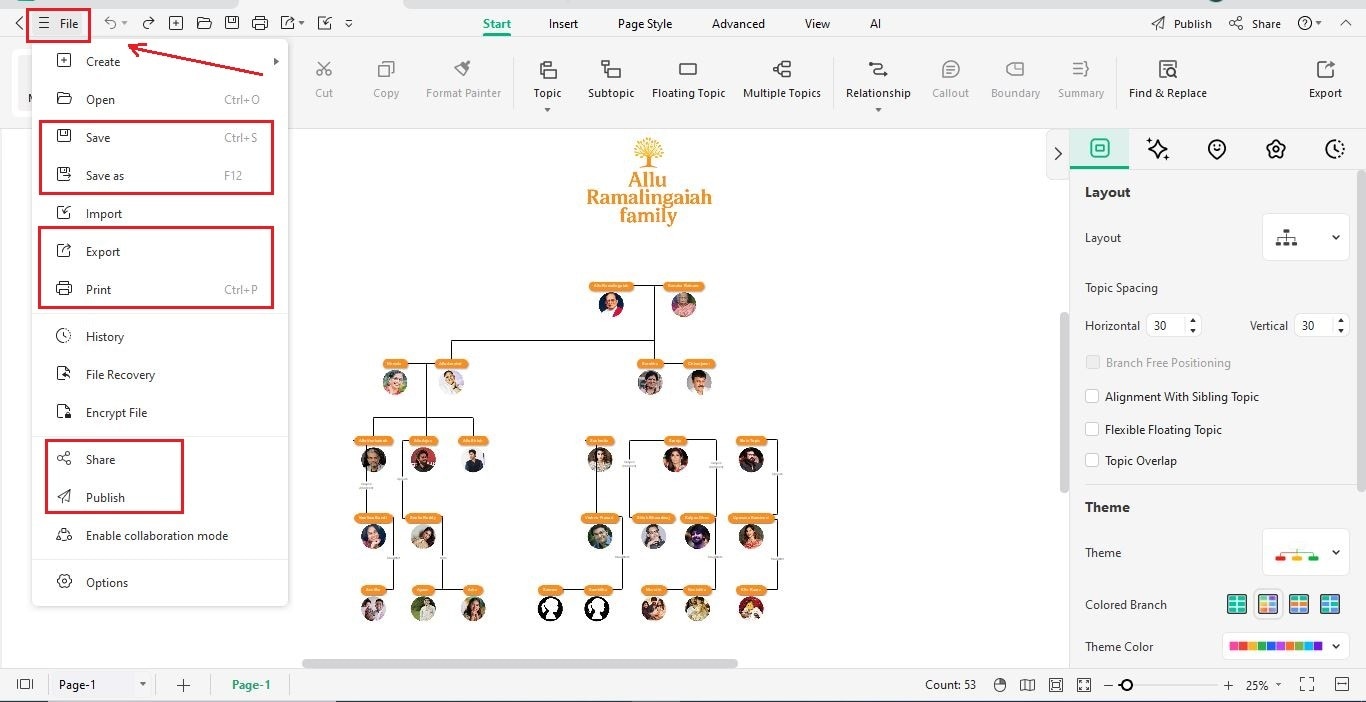The width and height of the screenshot is (1366, 702).
Task: Choose Encrypt File from File menu
Action: tap(160, 413)
